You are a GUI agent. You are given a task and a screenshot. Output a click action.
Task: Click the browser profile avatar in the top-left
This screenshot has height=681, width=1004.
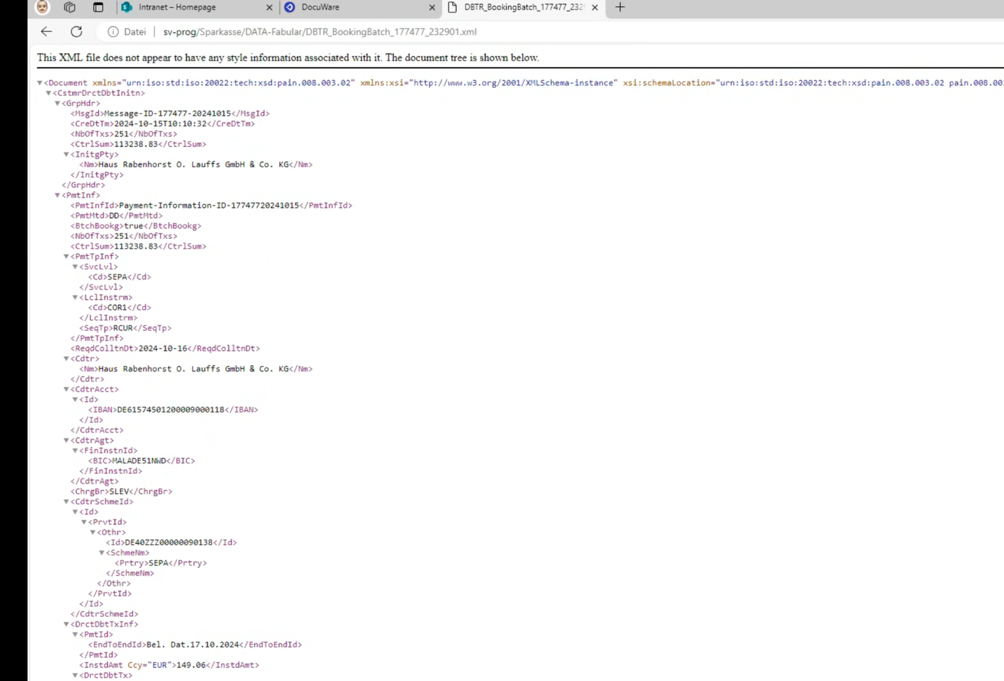tap(42, 7)
